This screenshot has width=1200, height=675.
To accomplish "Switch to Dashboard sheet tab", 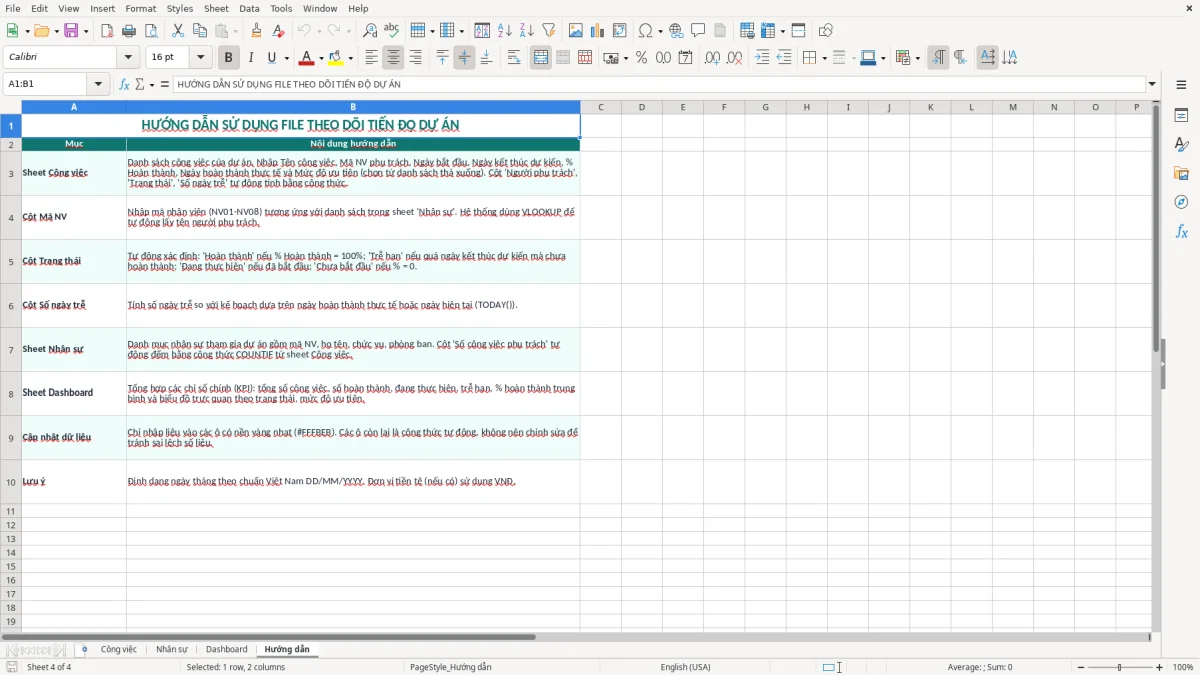I will [x=227, y=649].
